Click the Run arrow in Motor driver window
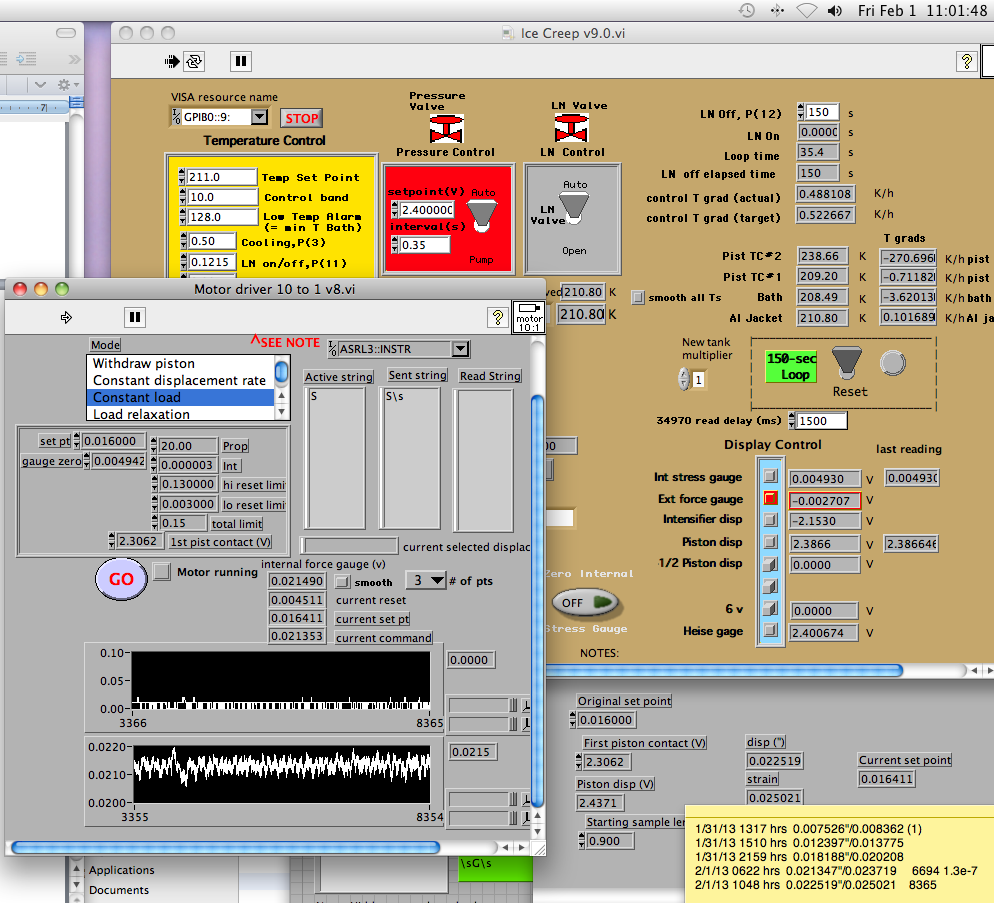This screenshot has height=903, width=994. [67, 317]
